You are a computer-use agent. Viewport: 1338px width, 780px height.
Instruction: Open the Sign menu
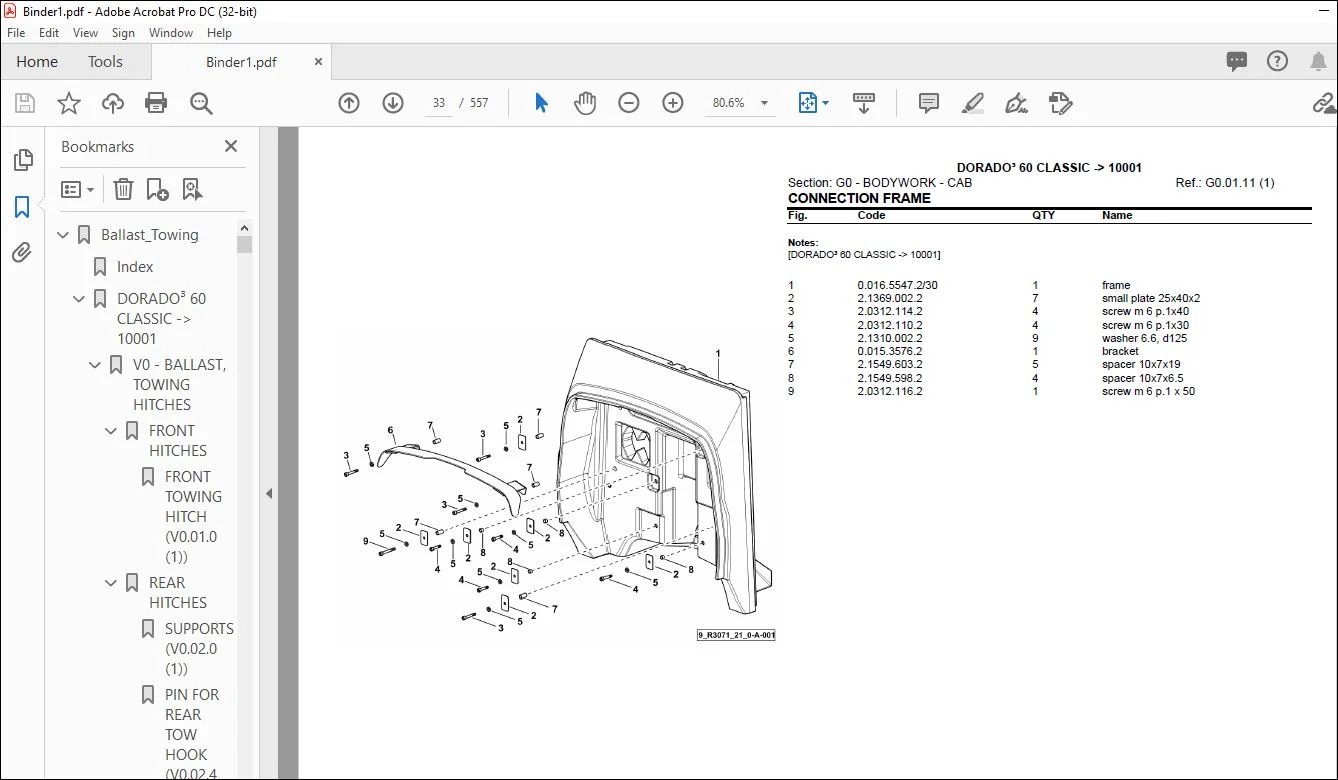click(x=124, y=33)
